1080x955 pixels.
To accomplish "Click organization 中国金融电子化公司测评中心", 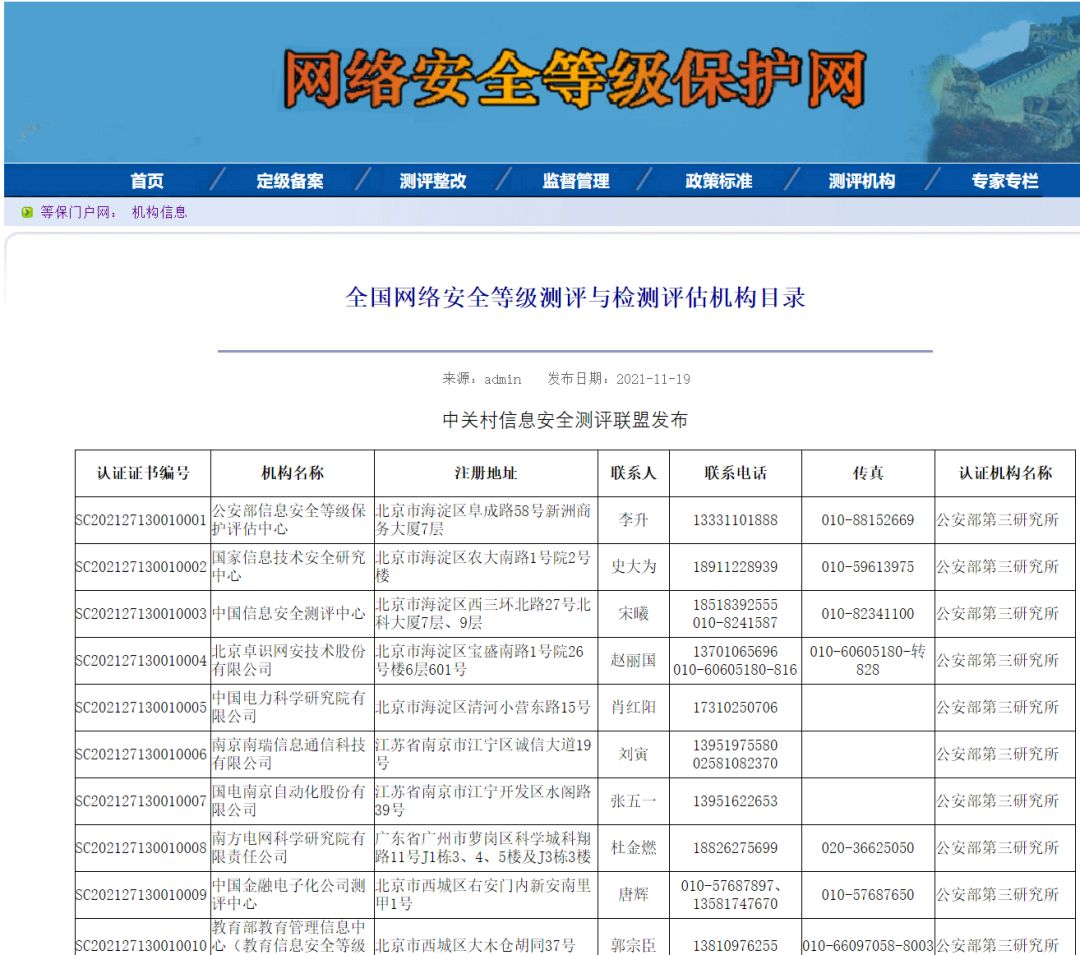I will tap(289, 894).
